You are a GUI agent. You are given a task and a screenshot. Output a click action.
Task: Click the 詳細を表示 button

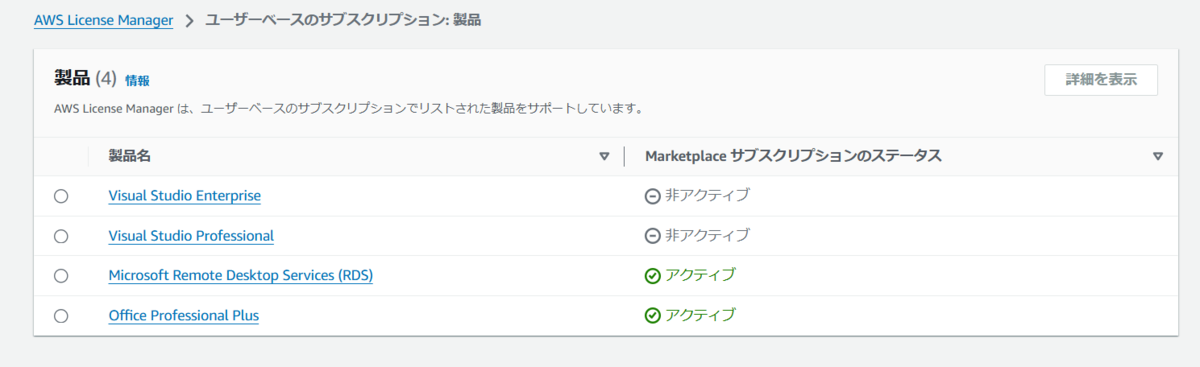1101,80
